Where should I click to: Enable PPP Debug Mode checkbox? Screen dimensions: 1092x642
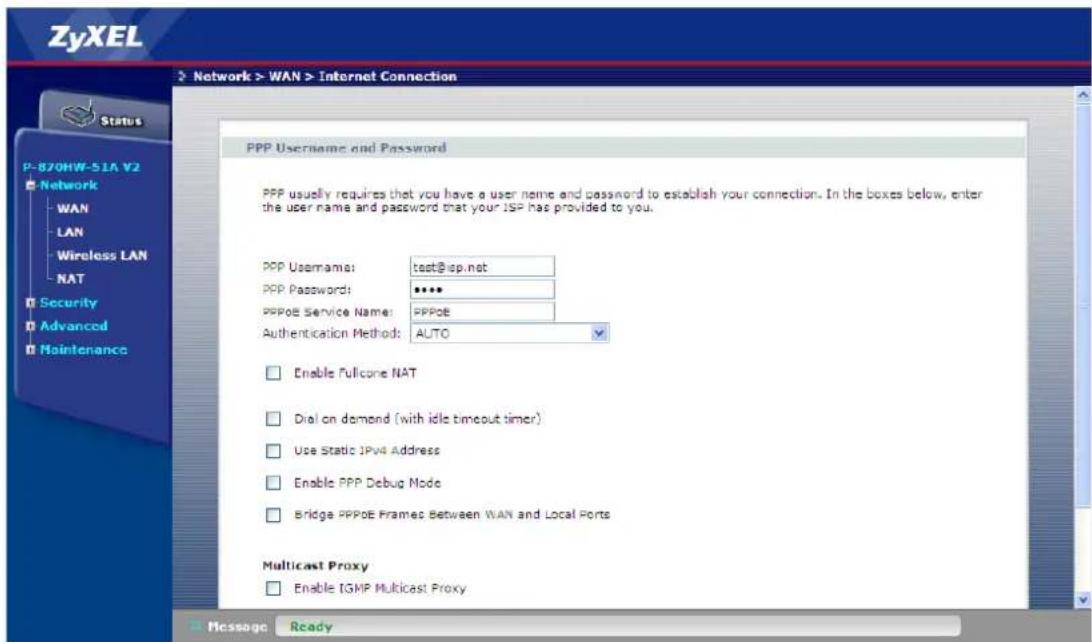click(273, 483)
